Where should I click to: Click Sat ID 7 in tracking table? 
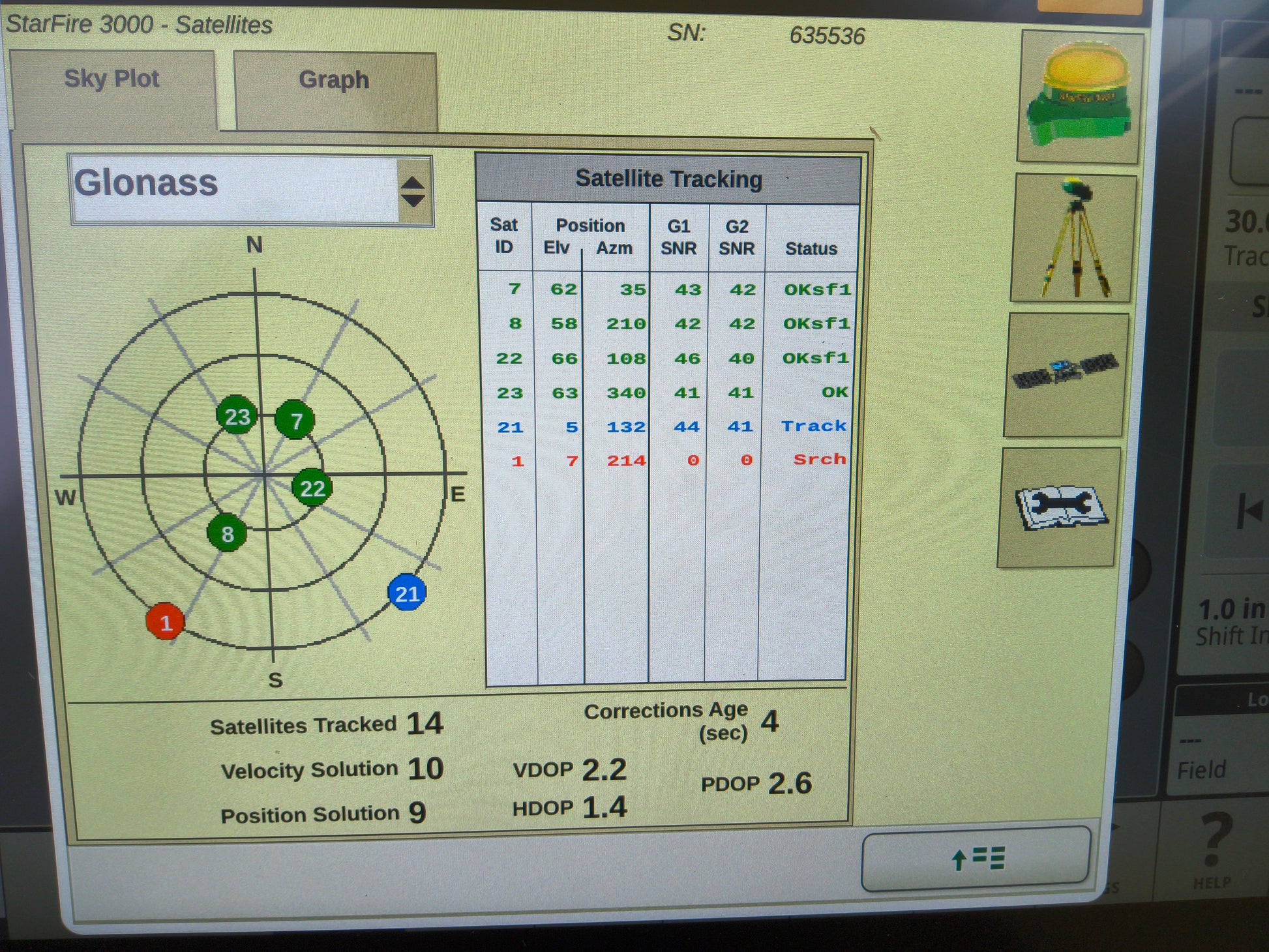click(x=515, y=288)
